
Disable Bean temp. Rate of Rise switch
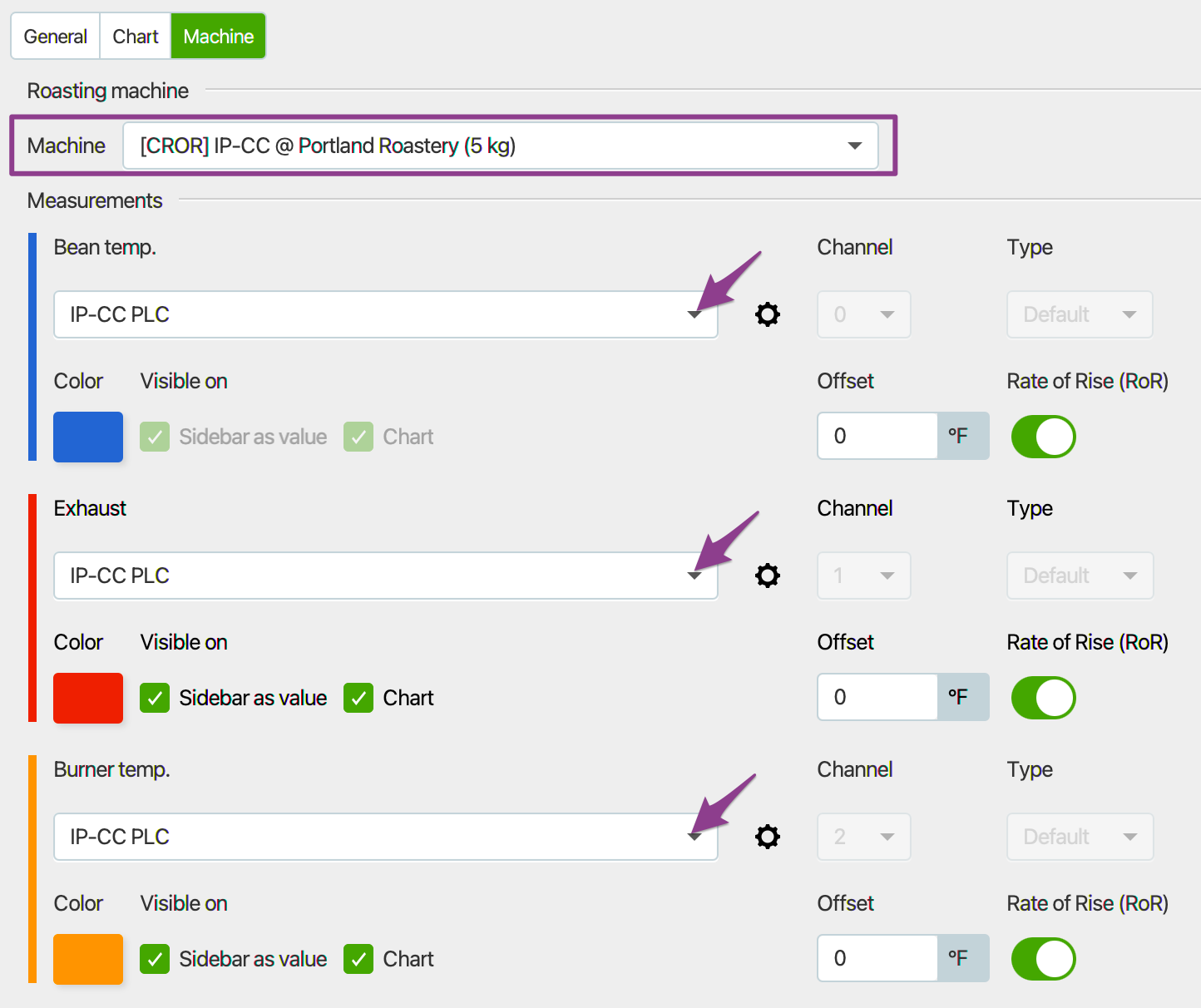tap(1043, 437)
